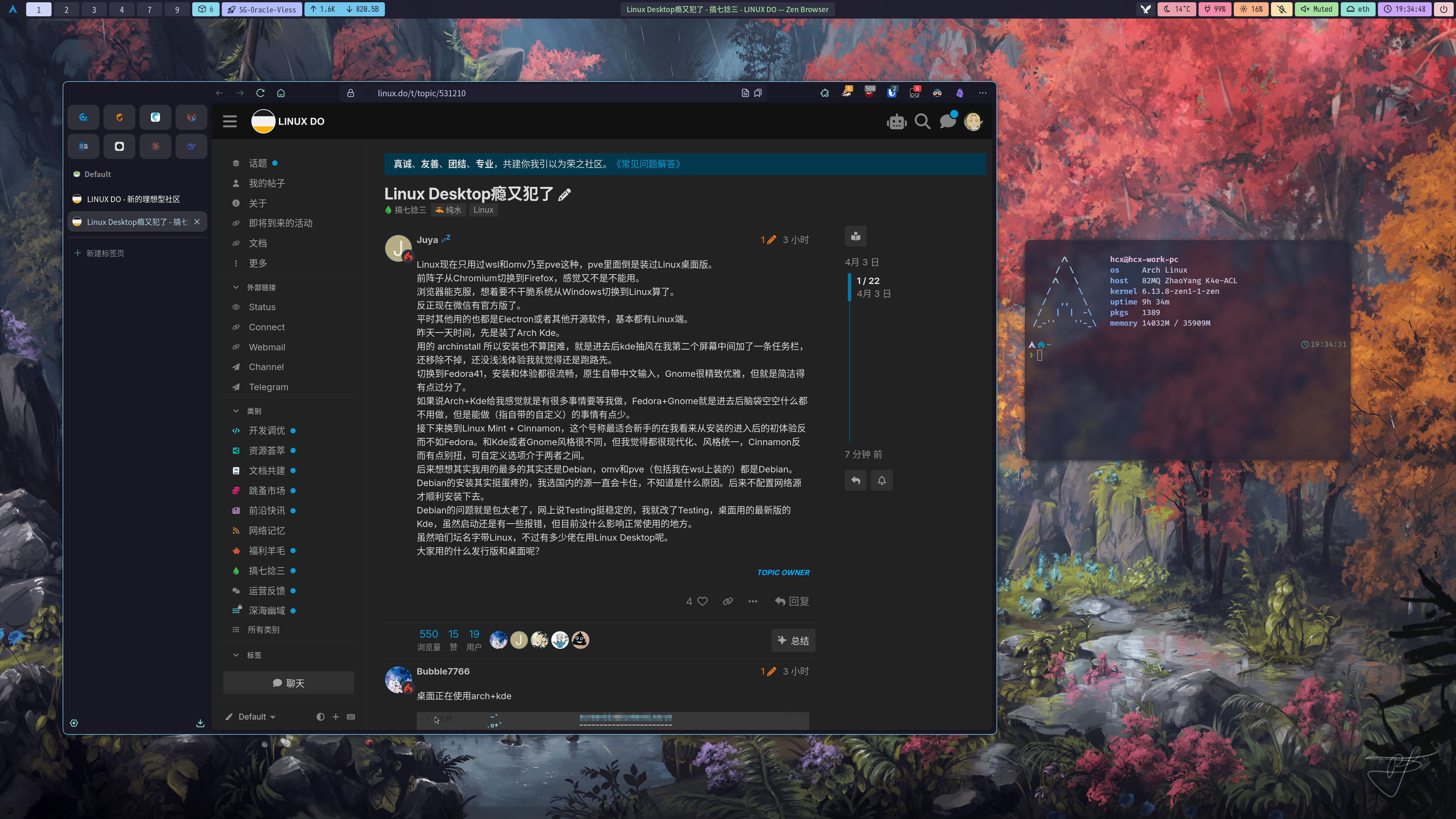This screenshot has width=1456, height=819.
Task: Open the Default theme dropdown in sidebar footer
Action: (251, 717)
